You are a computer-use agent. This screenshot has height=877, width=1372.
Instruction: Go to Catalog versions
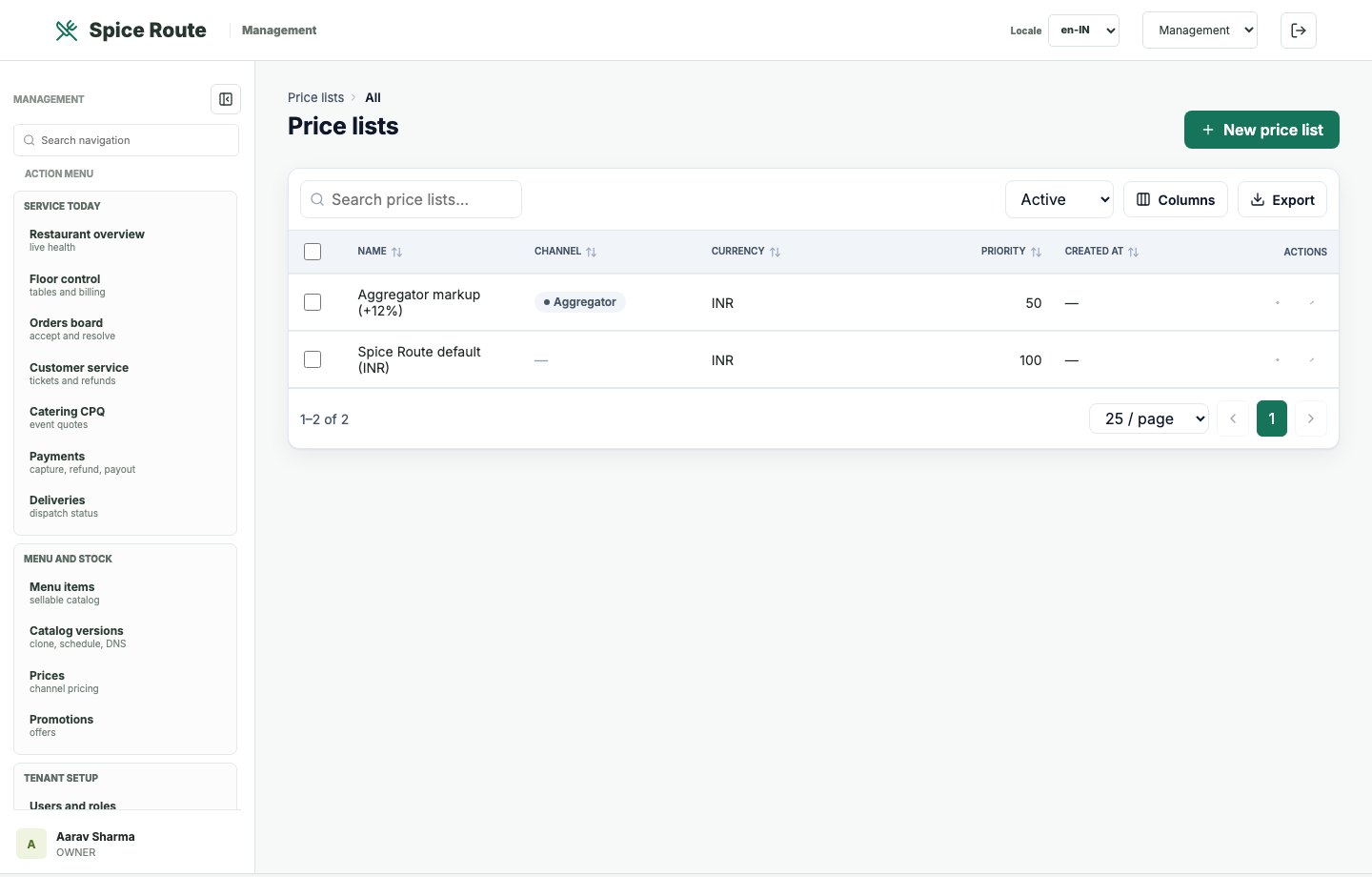tap(125, 637)
